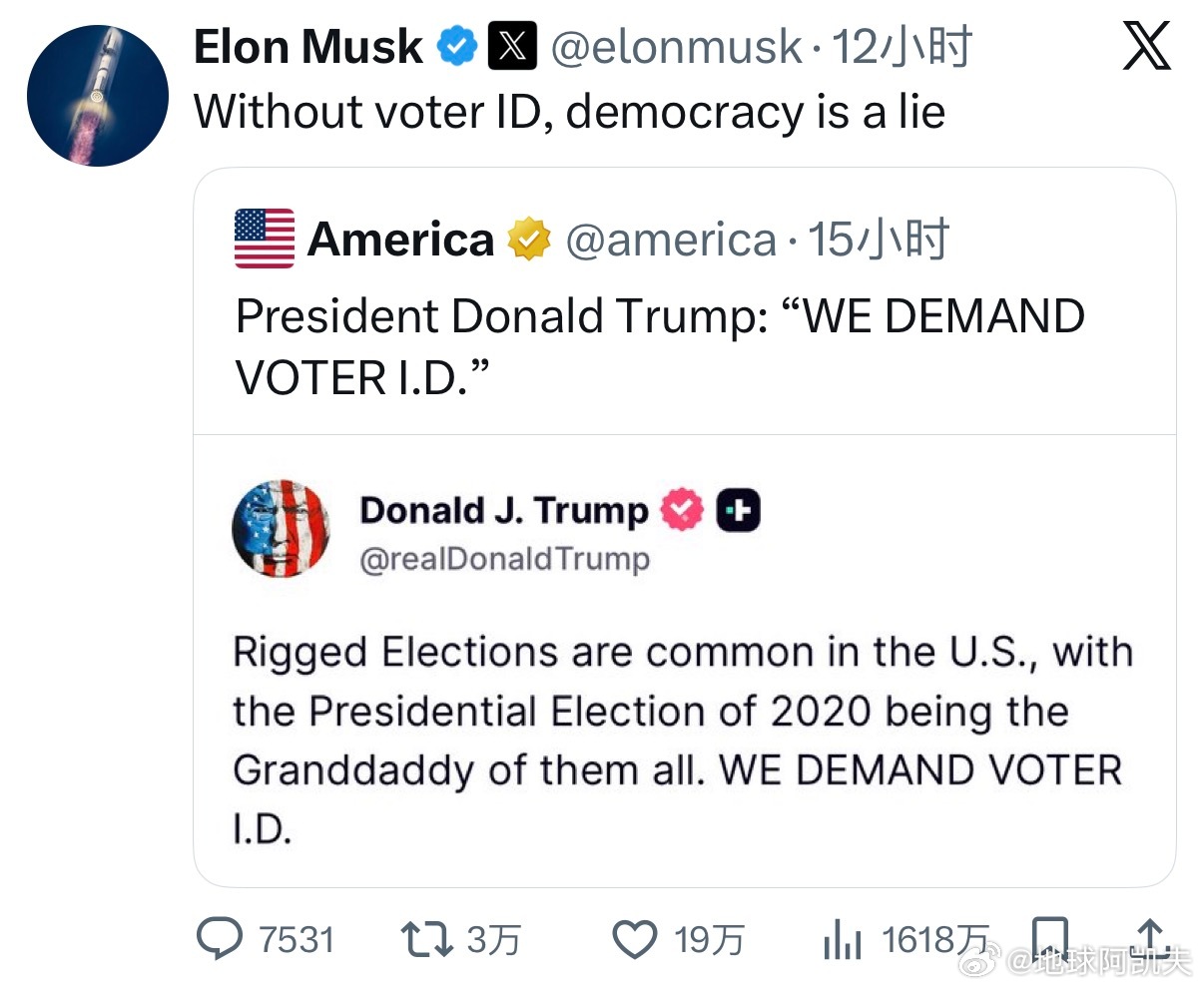
Task: Click the X logo in top right
Action: [x=1146, y=47]
